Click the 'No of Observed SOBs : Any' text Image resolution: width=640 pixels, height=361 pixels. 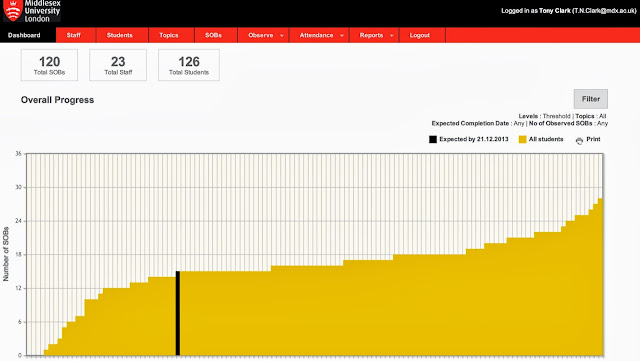[568, 123]
